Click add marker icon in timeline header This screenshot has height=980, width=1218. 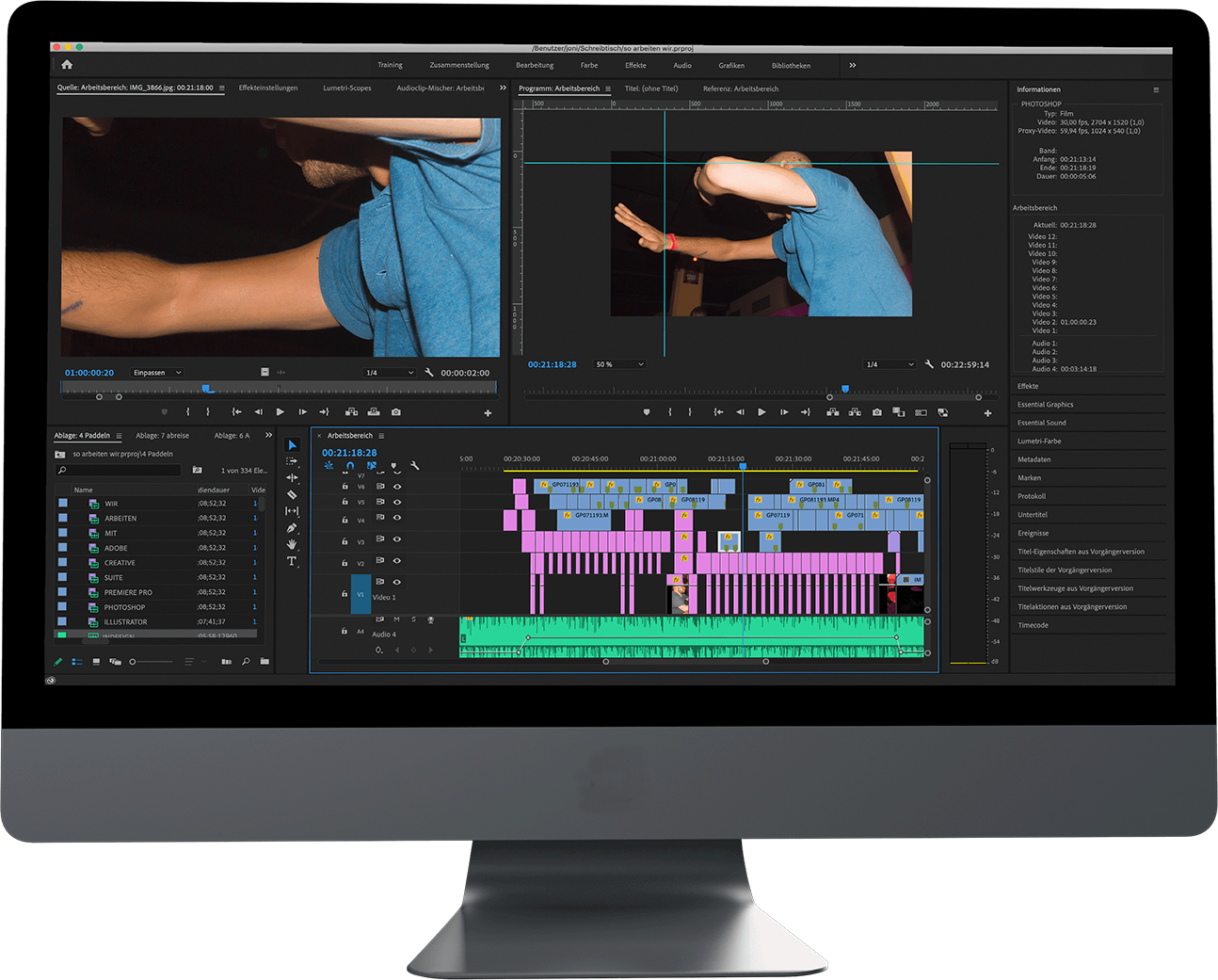[x=393, y=466]
